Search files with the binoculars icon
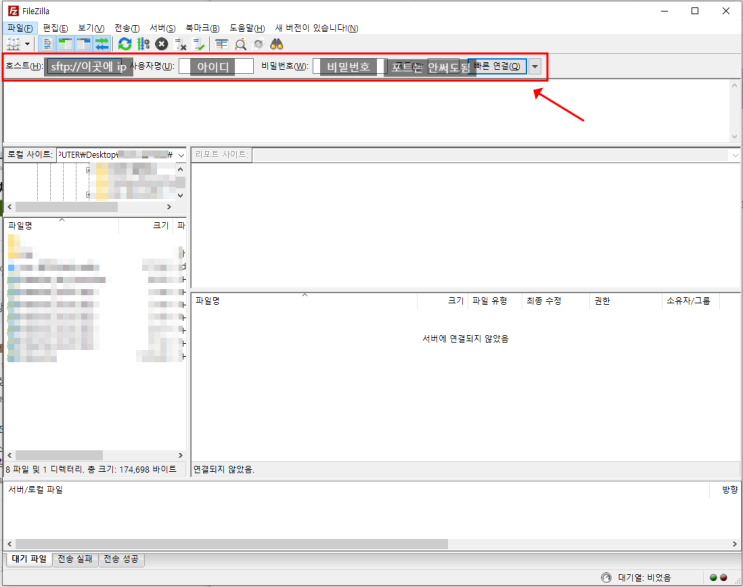Image resolution: width=743 pixels, height=587 pixels. tap(276, 44)
